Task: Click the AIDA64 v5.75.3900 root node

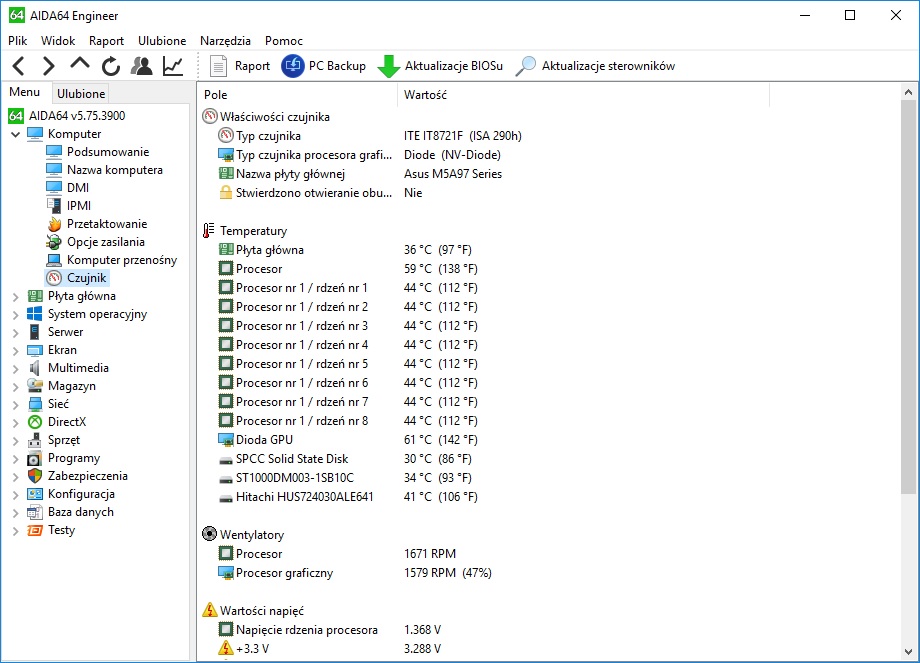Action: pyautogui.click(x=77, y=116)
